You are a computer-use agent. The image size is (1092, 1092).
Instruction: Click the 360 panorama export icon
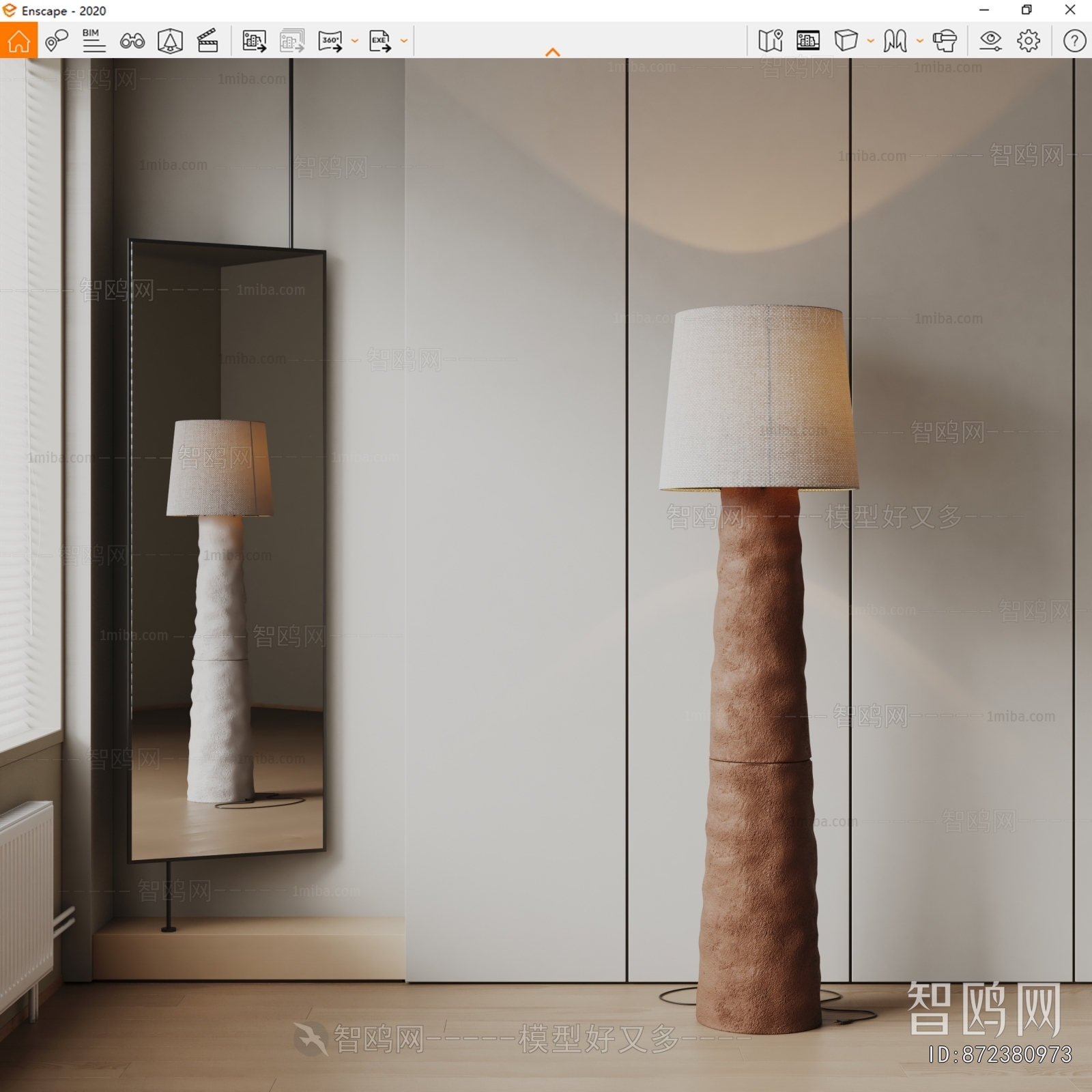point(330,41)
